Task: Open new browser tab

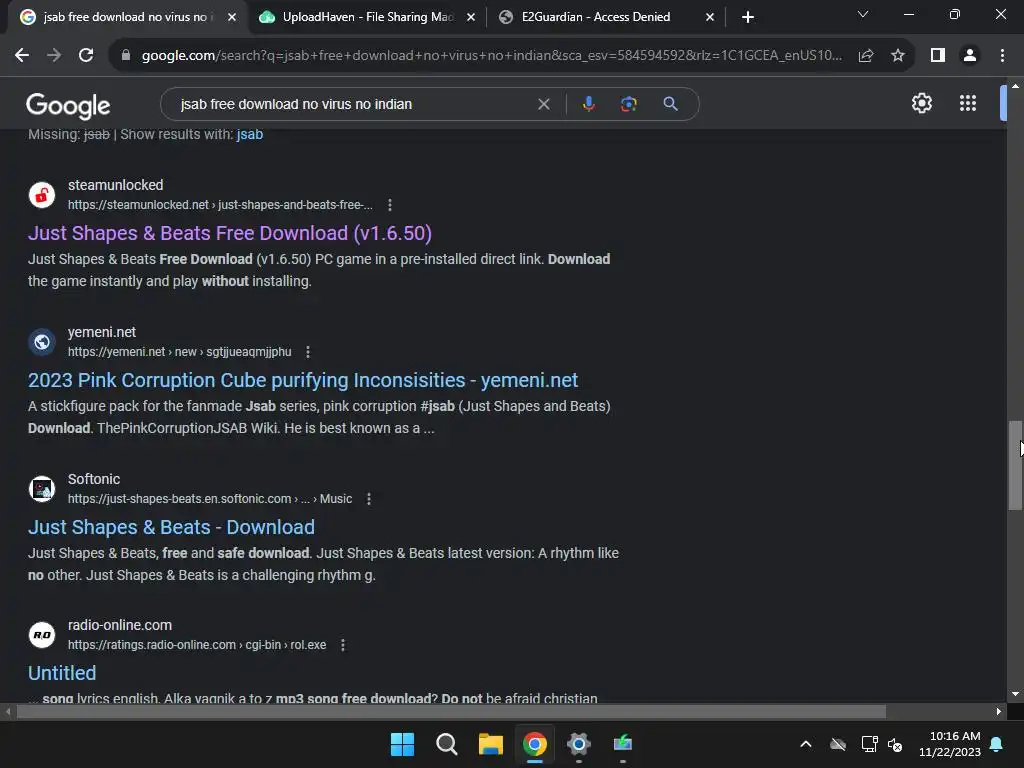Action: 748,17
